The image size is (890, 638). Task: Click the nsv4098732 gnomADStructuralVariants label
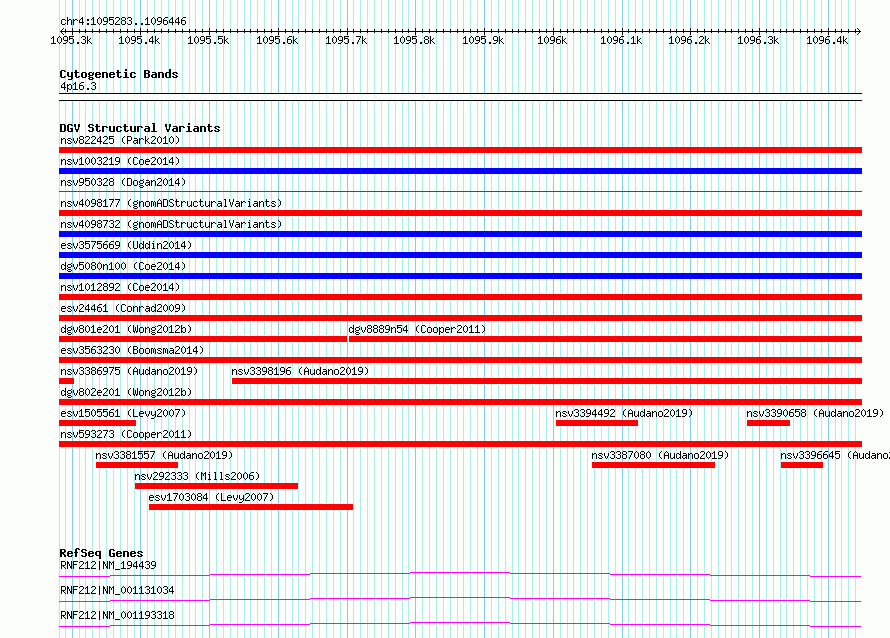point(171,224)
